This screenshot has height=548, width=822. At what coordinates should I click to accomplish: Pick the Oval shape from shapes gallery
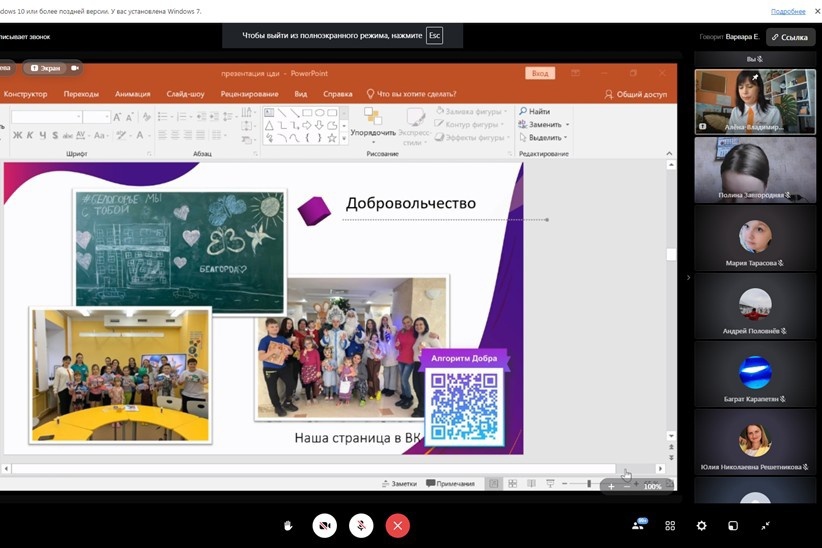tap(319, 112)
